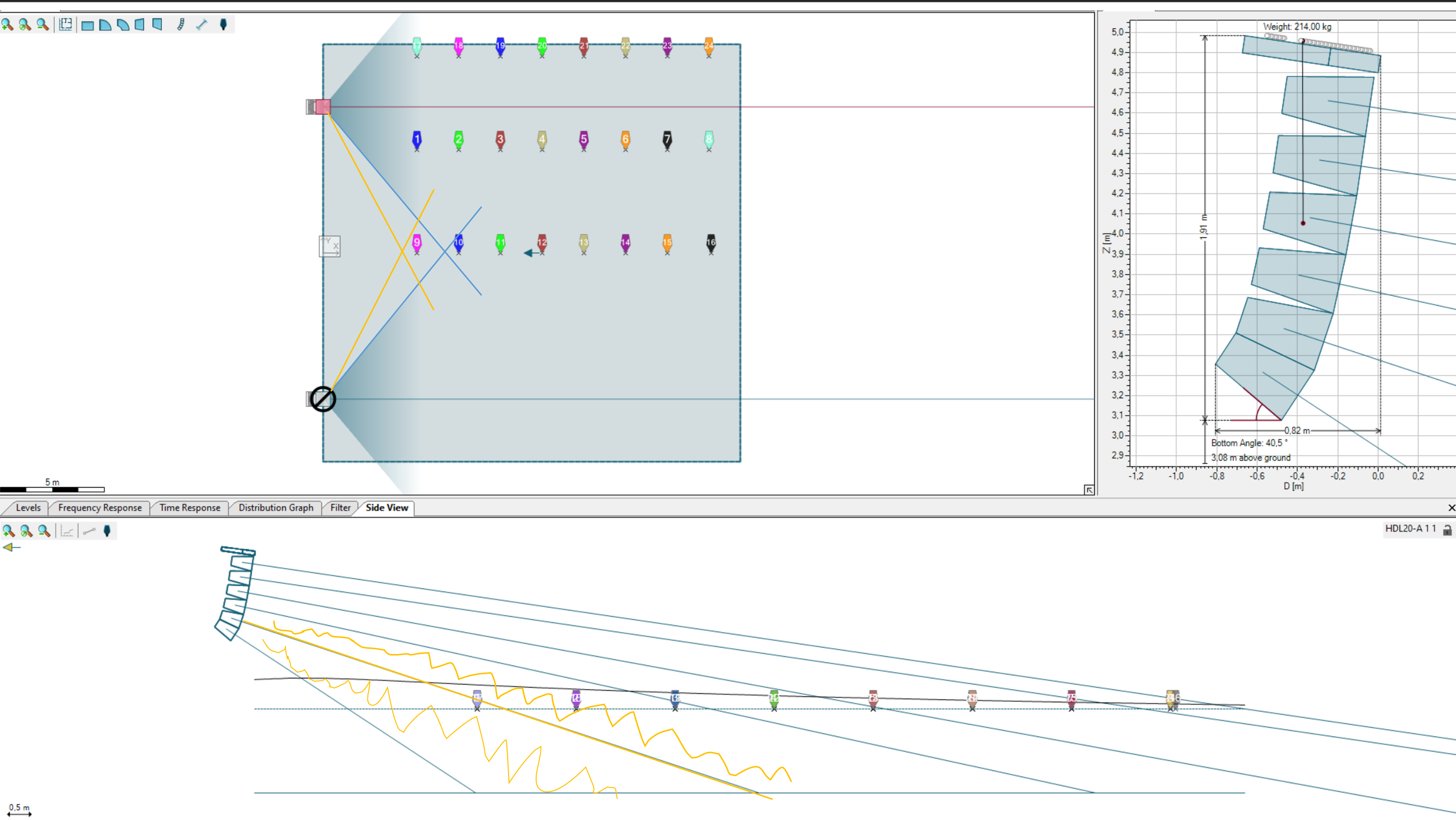Toggle the HDL20-A lock icon
This screenshot has width=1456, height=820.
pos(1447,530)
